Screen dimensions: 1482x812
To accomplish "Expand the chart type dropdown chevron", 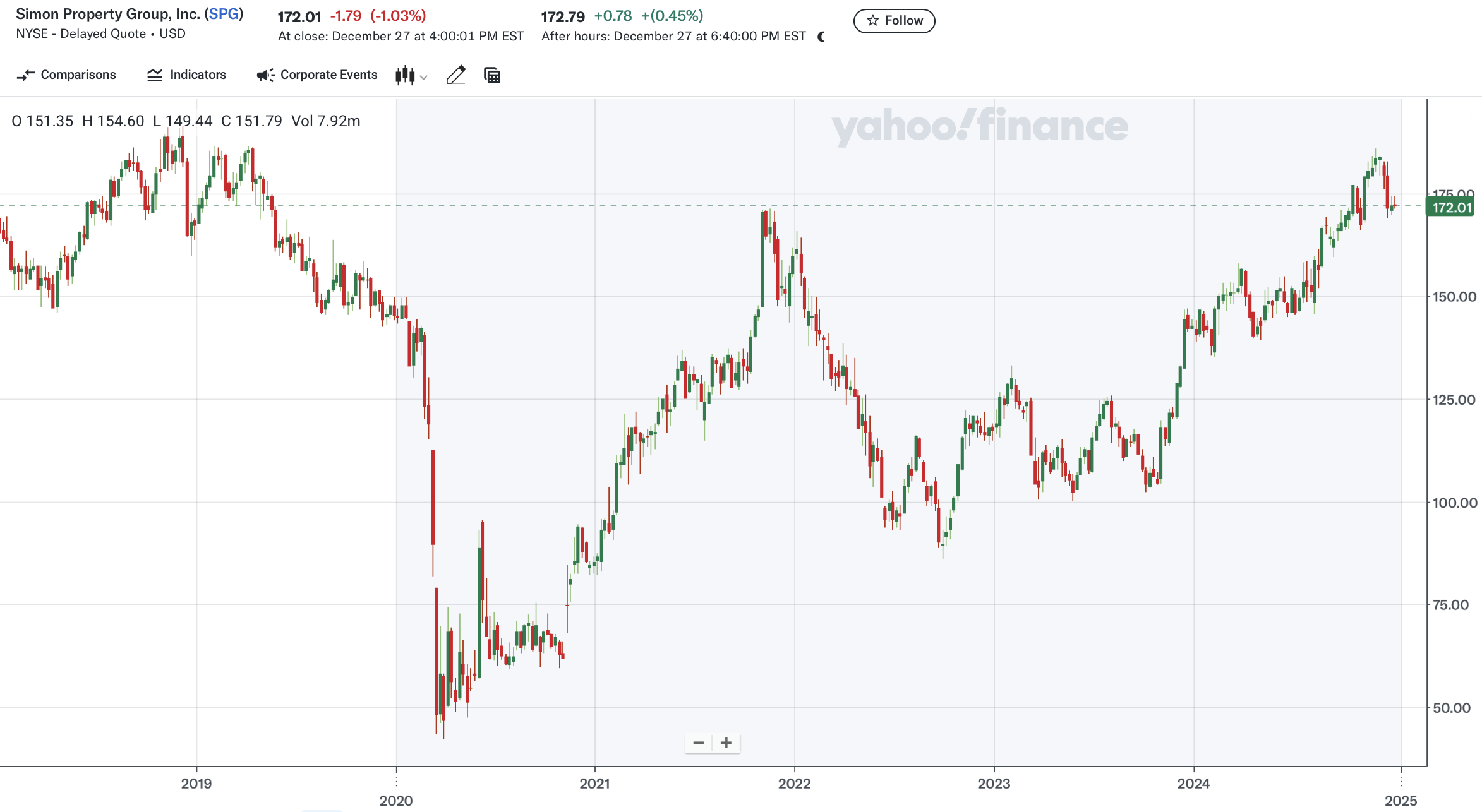I will point(424,78).
